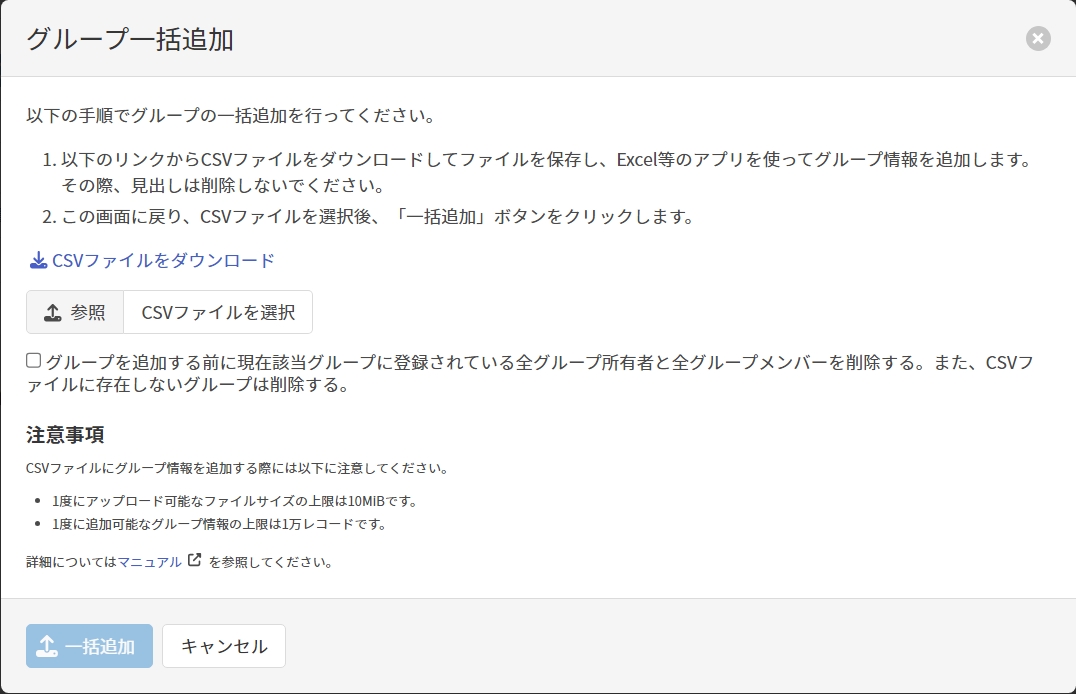Click the 1万レコード limit note
The height and width of the screenshot is (694, 1076).
click(x=219, y=524)
